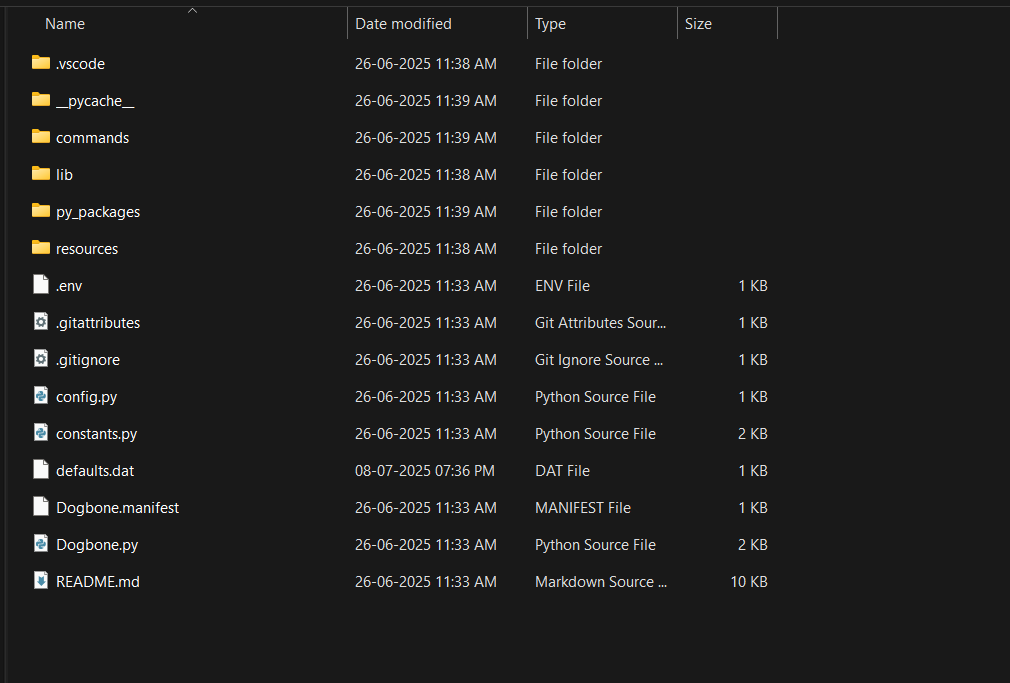Click the py_packages folder icon

pyautogui.click(x=41, y=211)
